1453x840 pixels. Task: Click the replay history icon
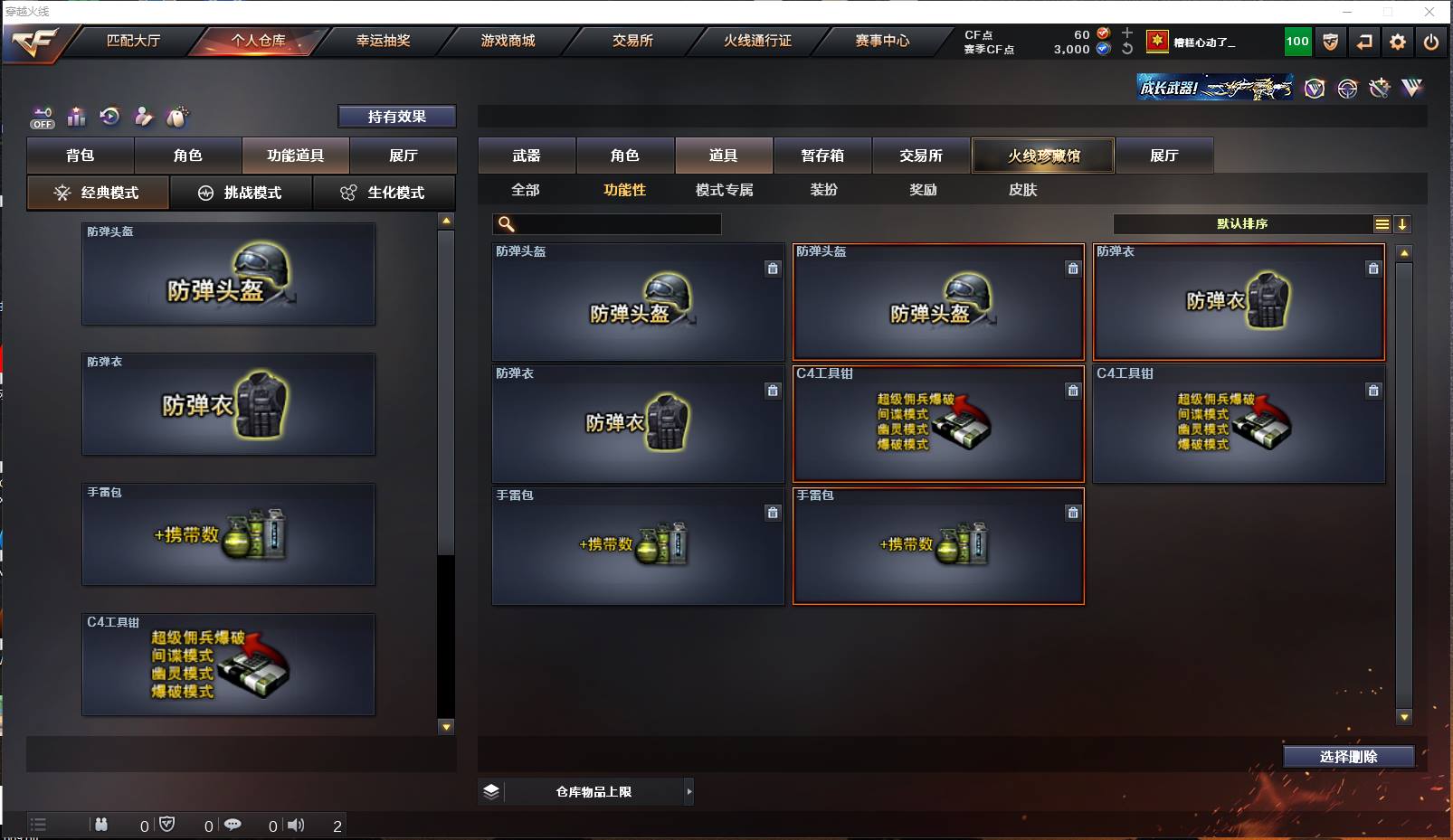[109, 117]
